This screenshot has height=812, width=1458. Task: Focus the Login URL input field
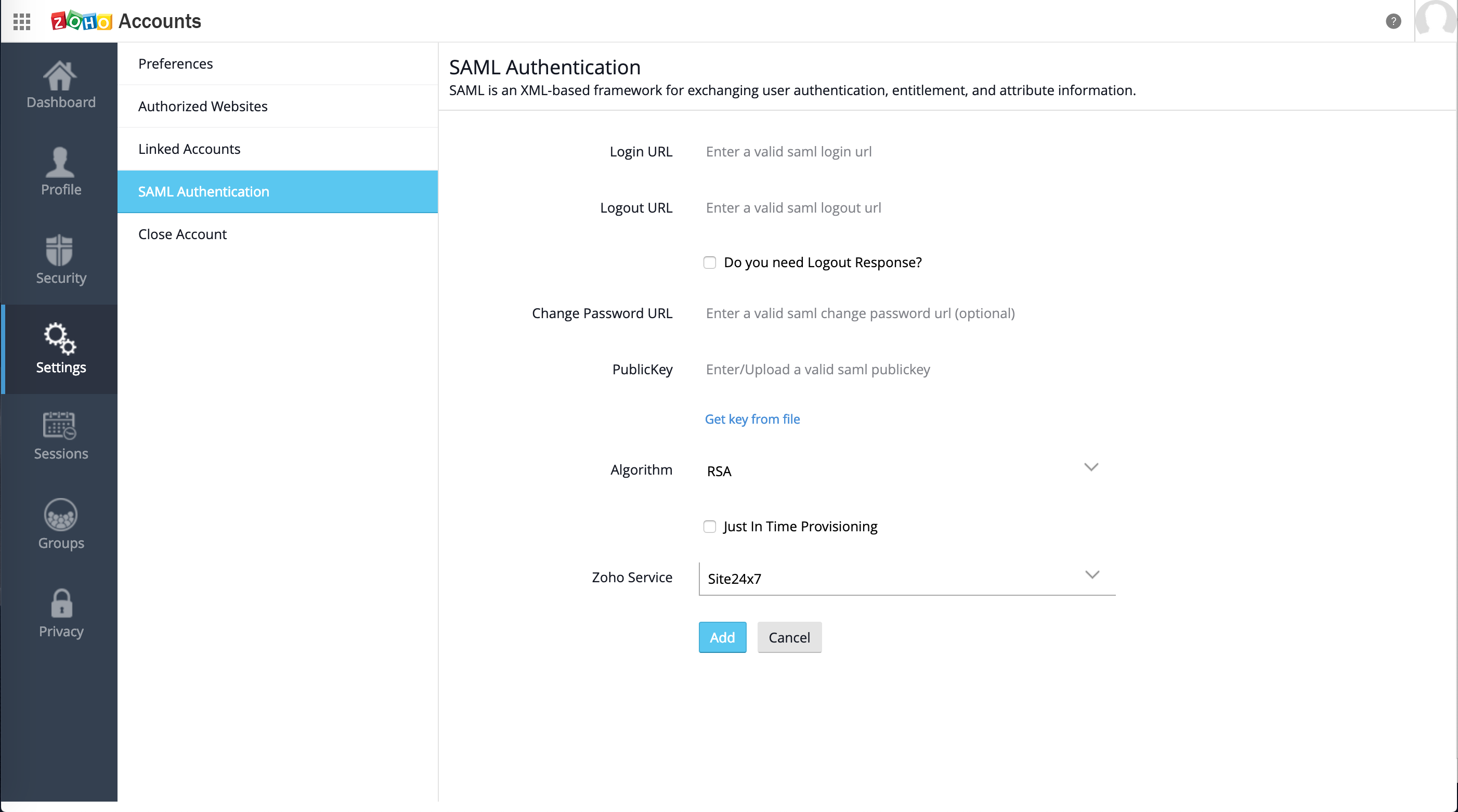(906, 152)
